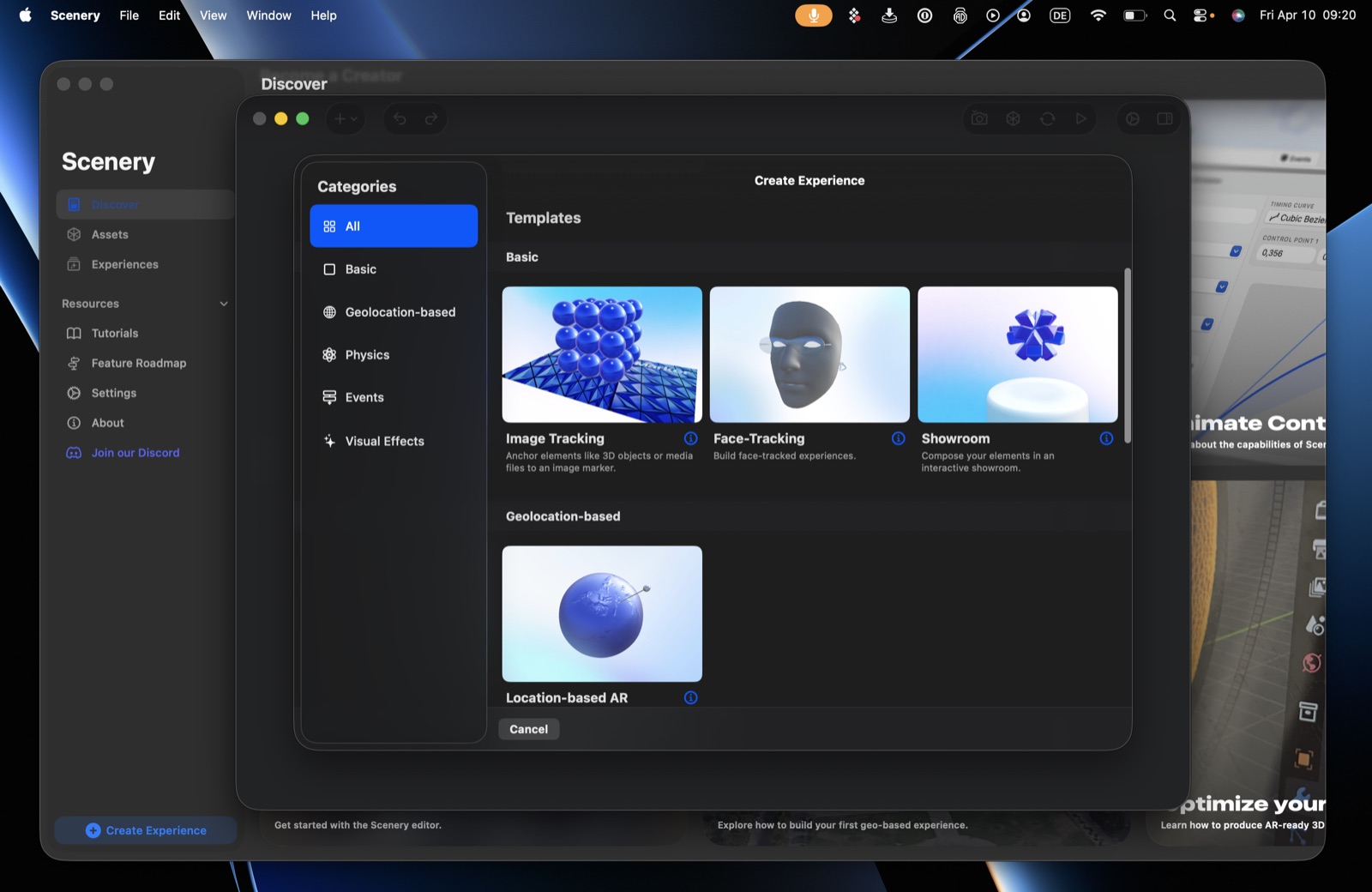Click the download tray menu bar icon
The image size is (1372, 892).
(x=889, y=15)
